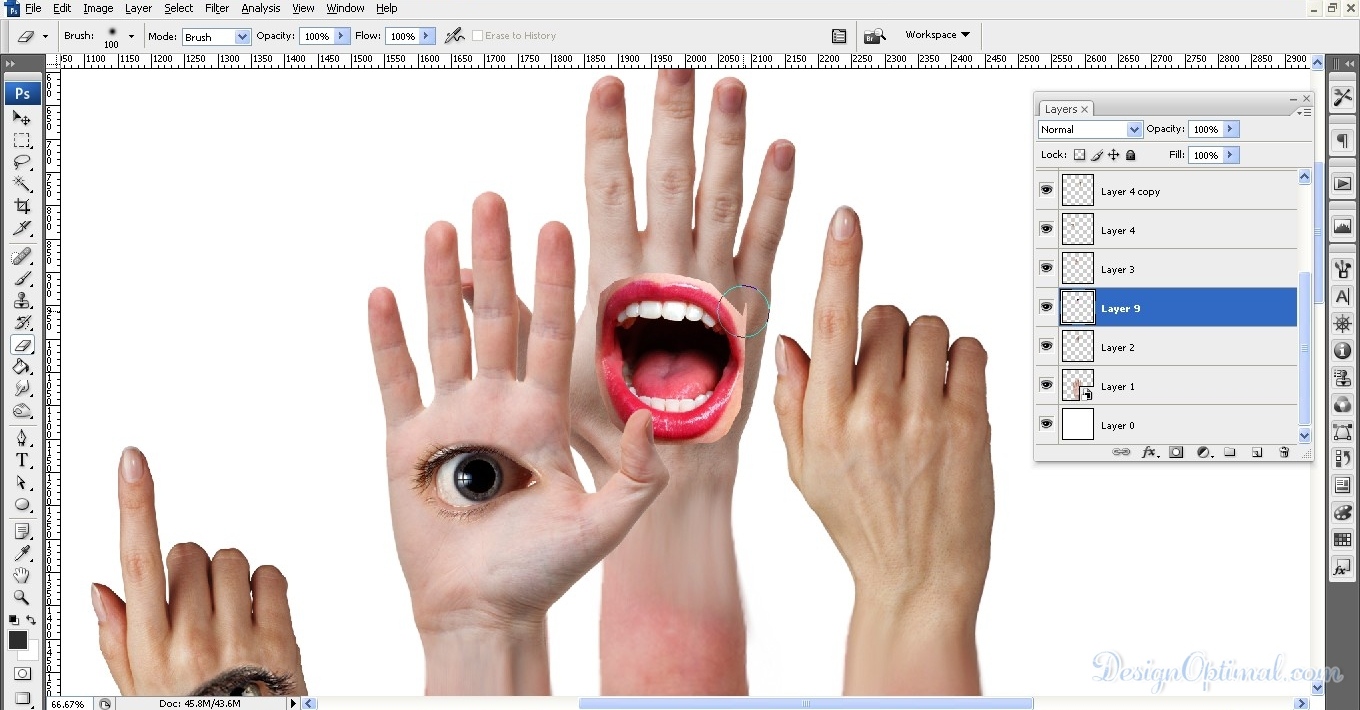Toggle Layer 1 visibility

(x=1046, y=385)
